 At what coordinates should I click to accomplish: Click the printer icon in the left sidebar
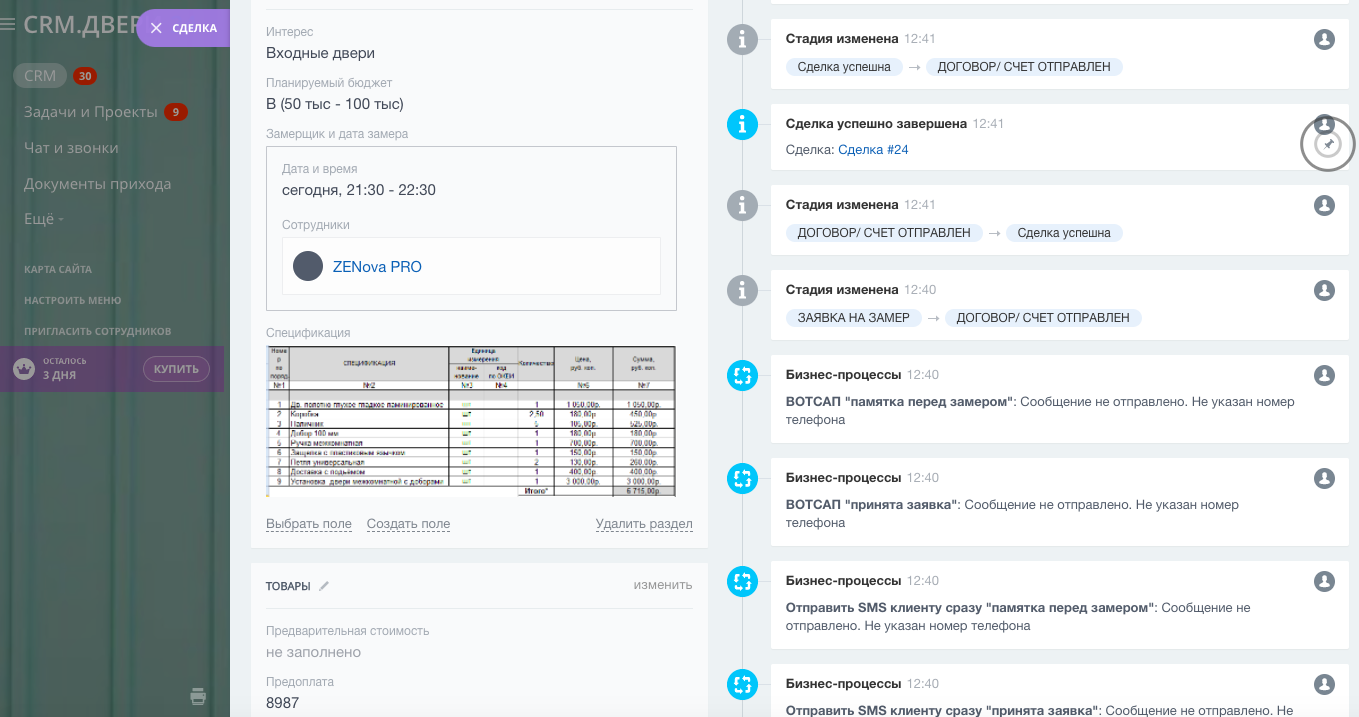coord(198,696)
